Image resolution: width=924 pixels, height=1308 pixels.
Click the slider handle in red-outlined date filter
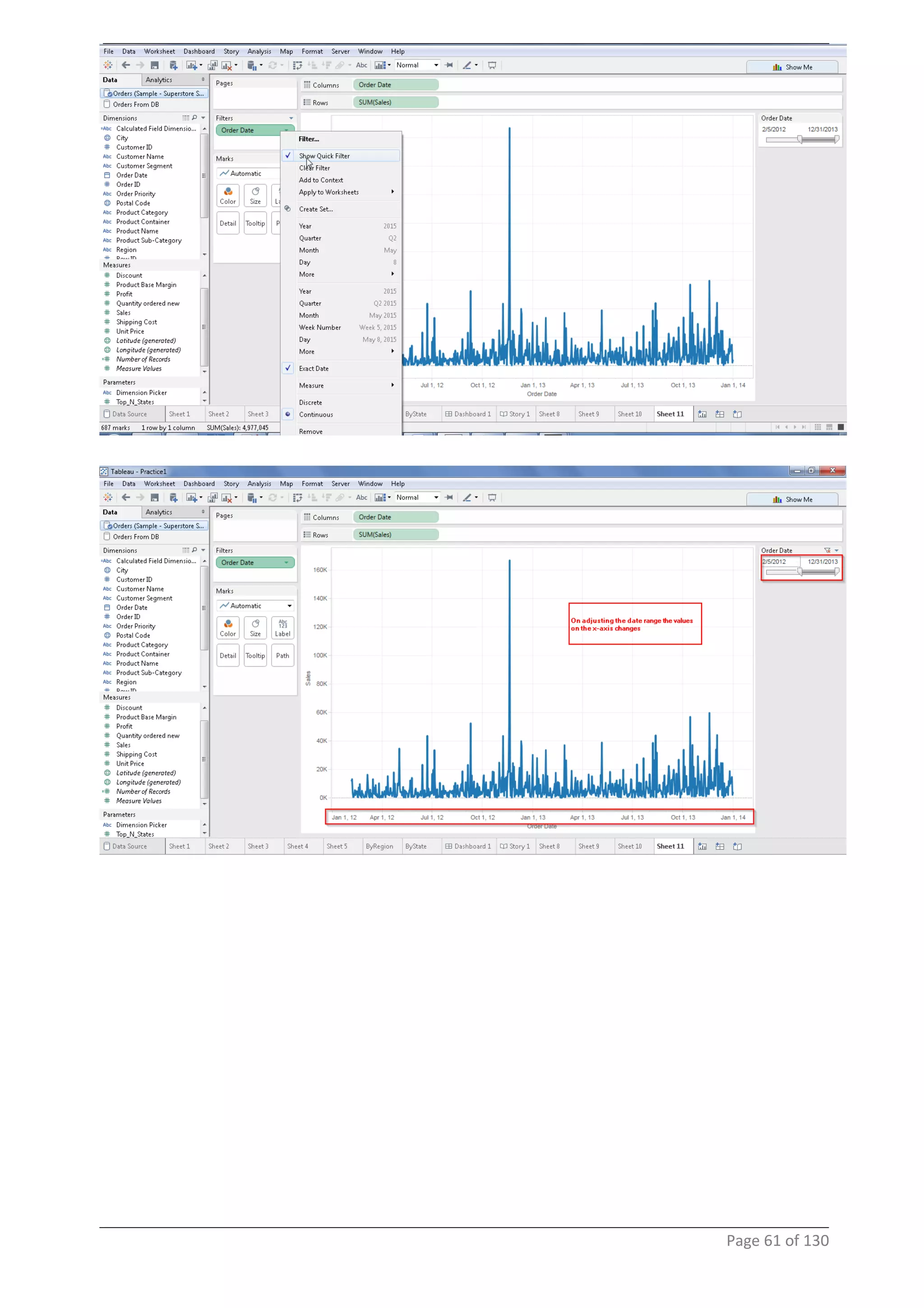point(800,571)
